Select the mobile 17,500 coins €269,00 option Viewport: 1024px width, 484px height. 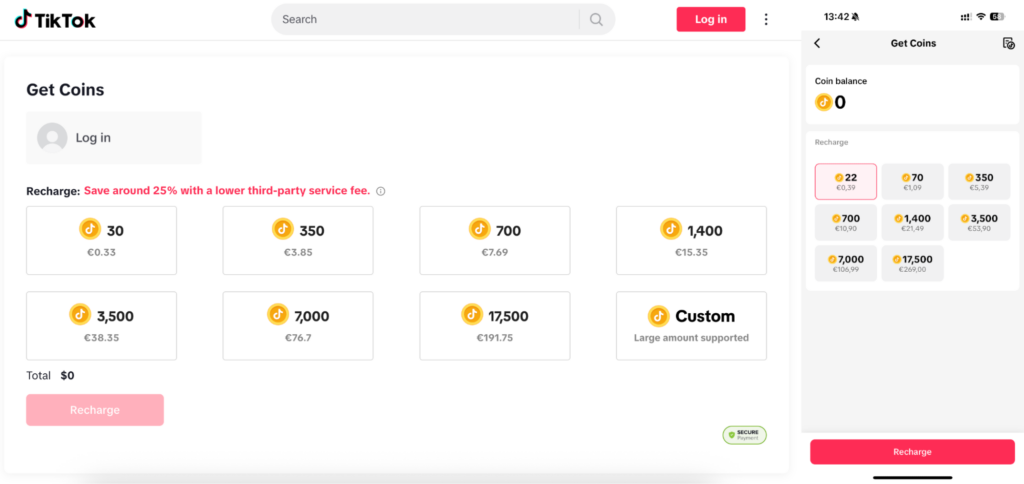(x=912, y=263)
